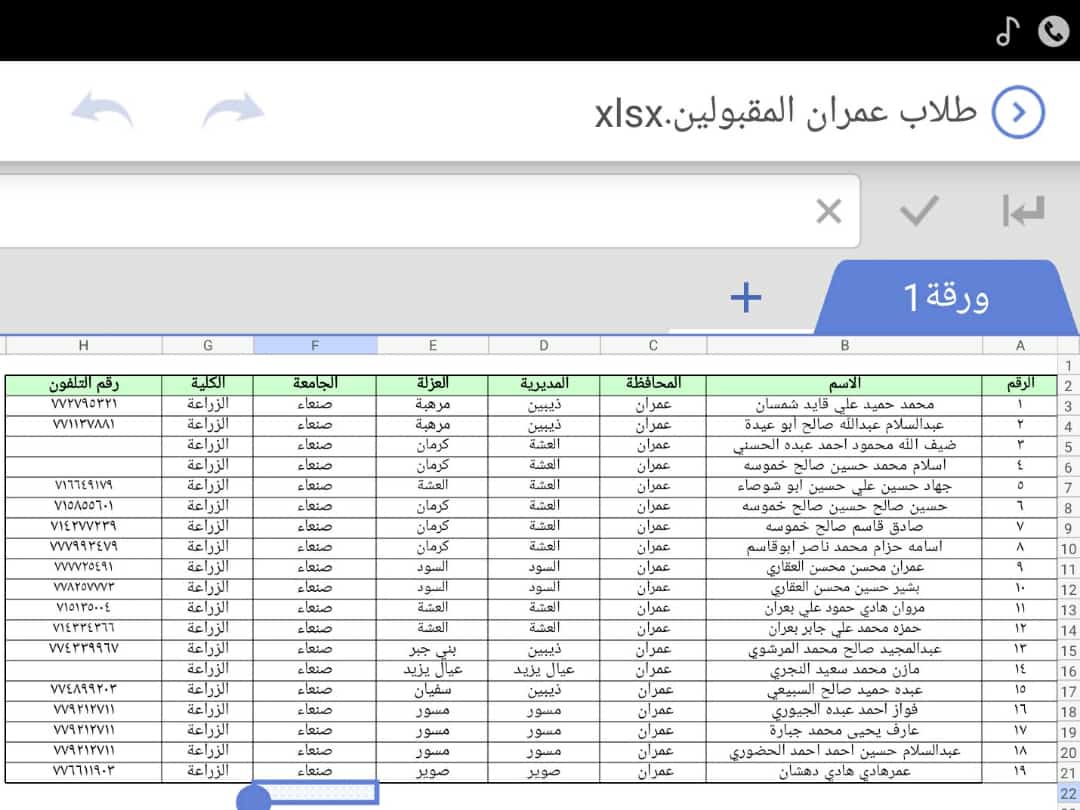Select the name cell جهاد حسين علي حسين ابو شوصاء

(x=844, y=486)
